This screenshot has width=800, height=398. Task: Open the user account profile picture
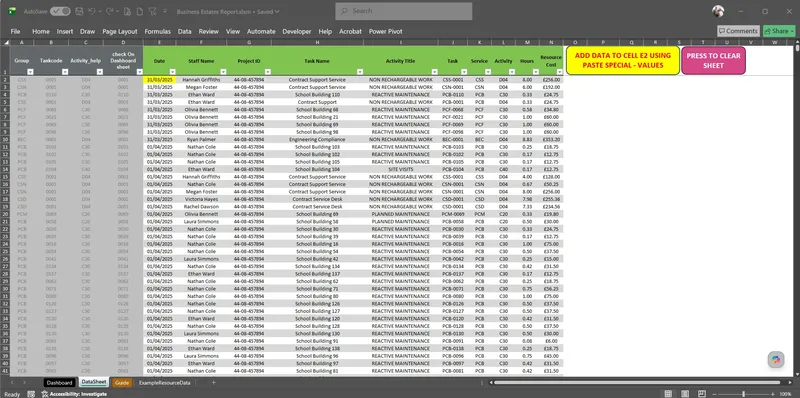[718, 11]
